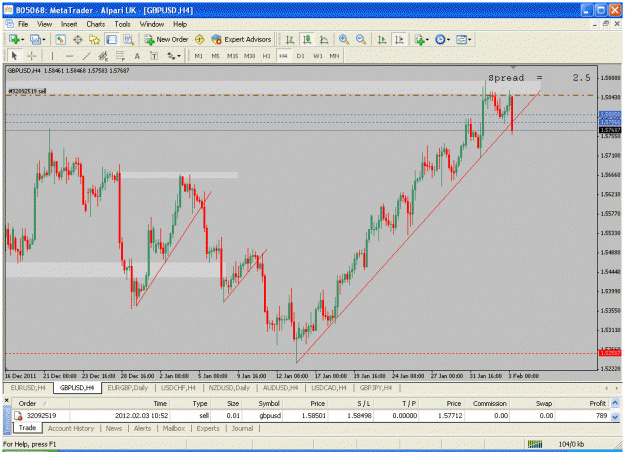Screen dimensions: 625x452
Task: Select the Horizontal Line tool
Action: pos(69,56)
